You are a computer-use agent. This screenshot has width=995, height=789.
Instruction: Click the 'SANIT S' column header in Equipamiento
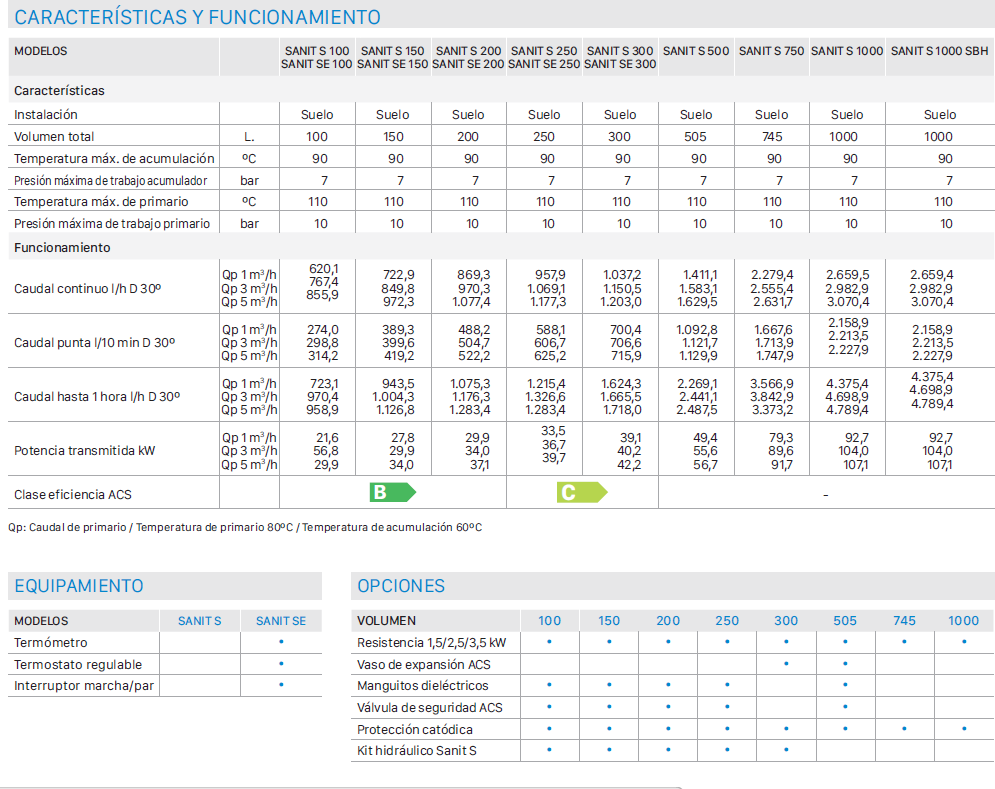[199, 621]
